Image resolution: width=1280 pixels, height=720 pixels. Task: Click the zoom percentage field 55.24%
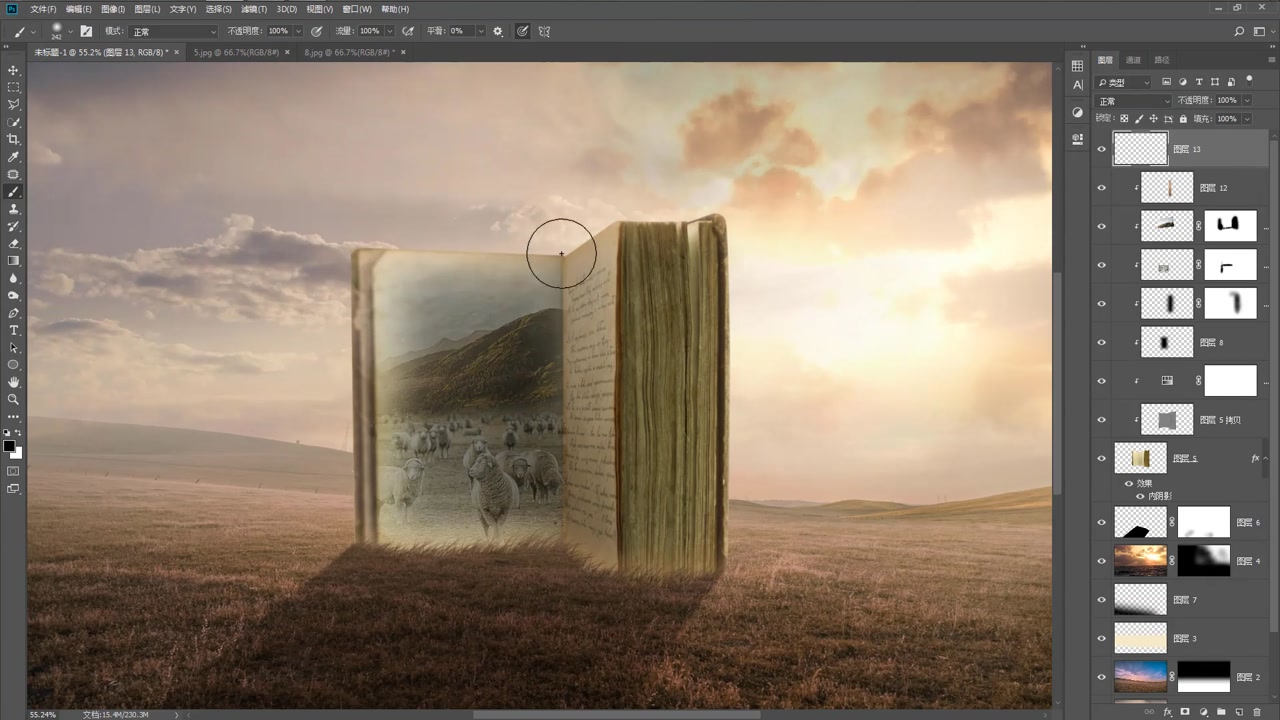(x=43, y=714)
